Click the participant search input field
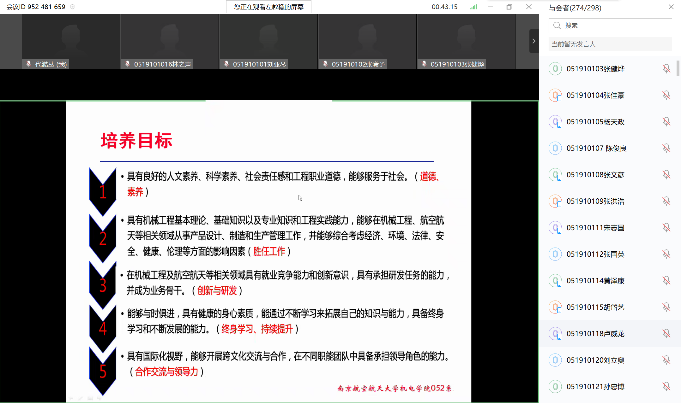Viewport: 681px width, 403px height. [610, 25]
